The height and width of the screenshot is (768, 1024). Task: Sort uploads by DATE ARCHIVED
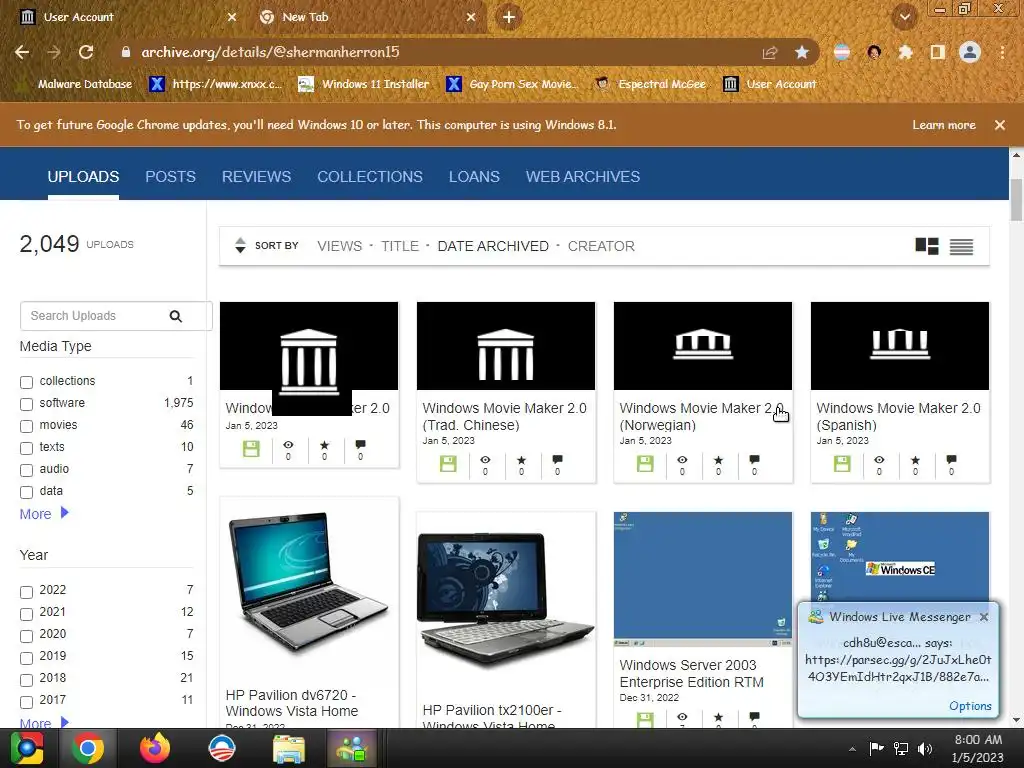click(493, 246)
